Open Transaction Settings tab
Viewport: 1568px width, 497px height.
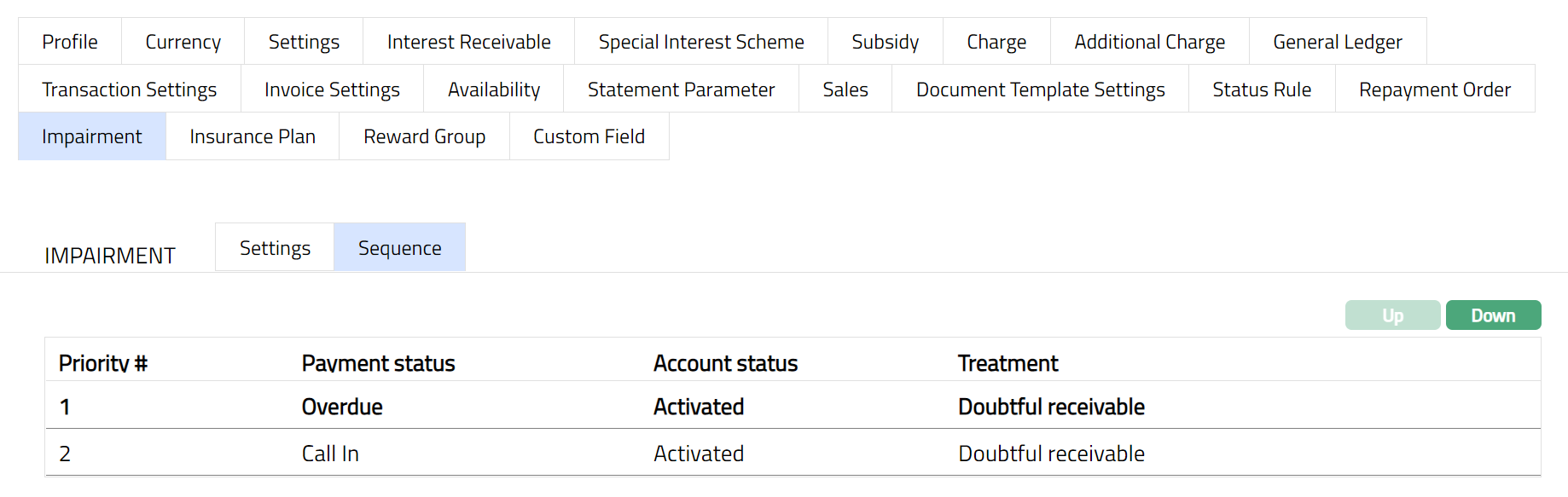pyautogui.click(x=129, y=90)
